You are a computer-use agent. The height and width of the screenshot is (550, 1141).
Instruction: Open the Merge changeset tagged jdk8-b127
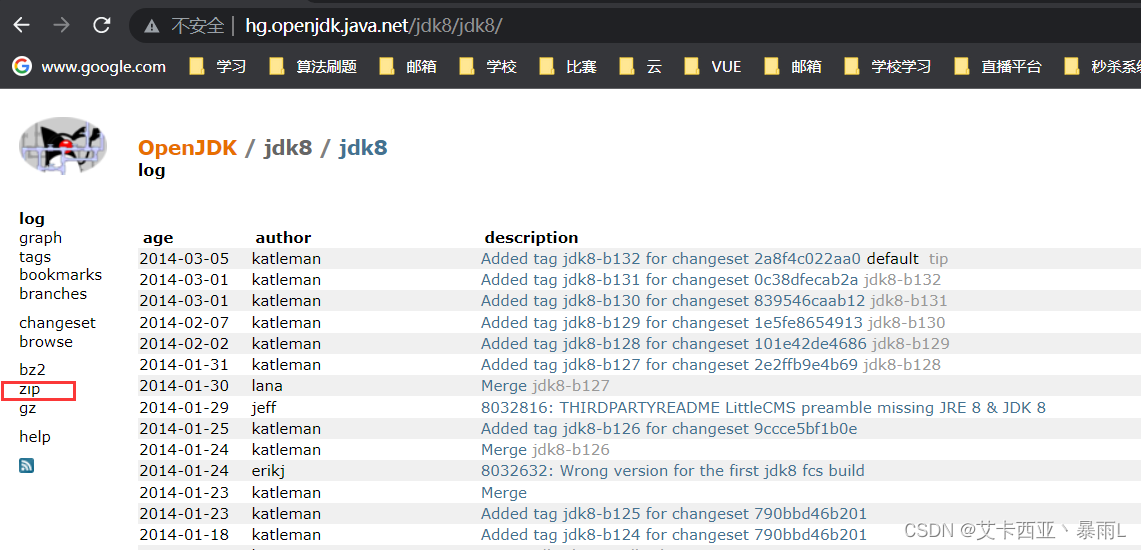click(x=504, y=386)
